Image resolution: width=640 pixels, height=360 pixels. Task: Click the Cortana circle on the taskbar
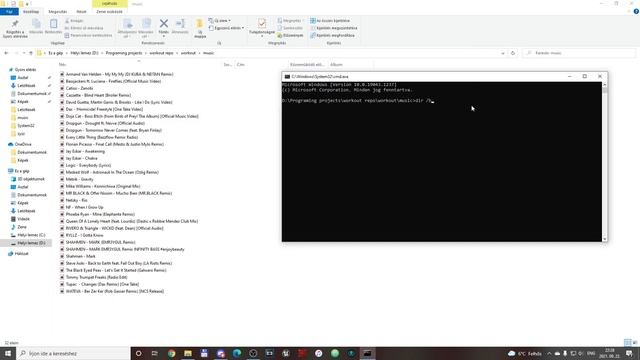(x=138, y=353)
